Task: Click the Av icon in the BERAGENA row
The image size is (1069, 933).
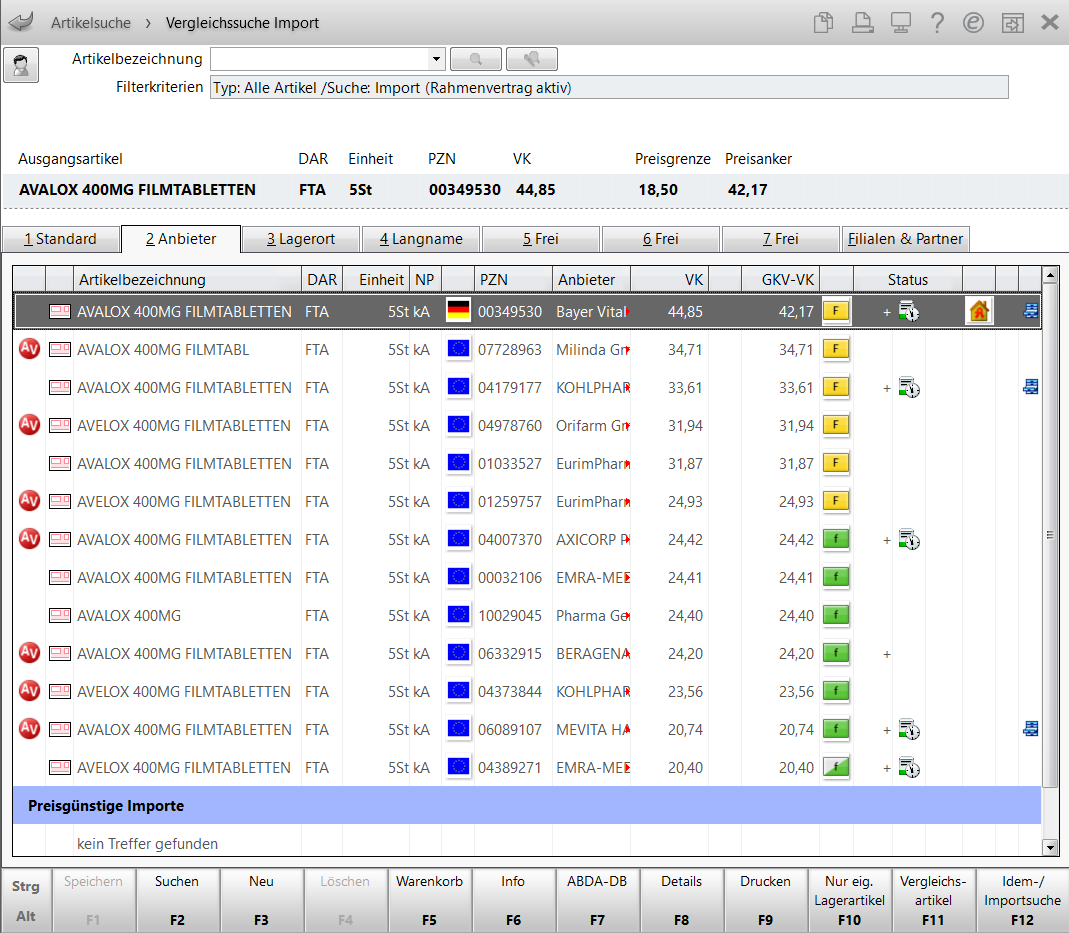Action: pos(29,653)
